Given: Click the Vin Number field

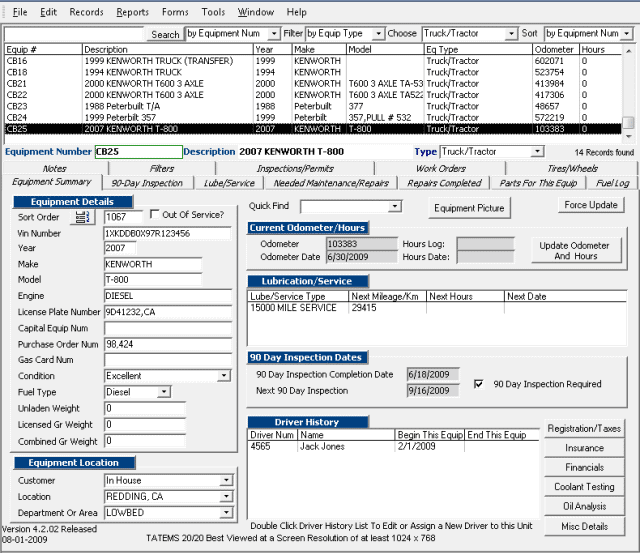Looking at the screenshot, I should coord(167,233).
